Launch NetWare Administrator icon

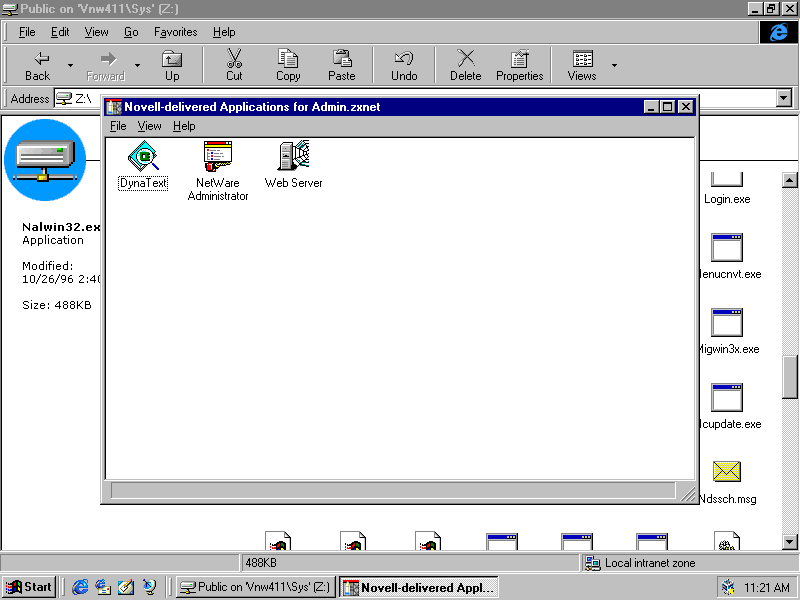218,157
